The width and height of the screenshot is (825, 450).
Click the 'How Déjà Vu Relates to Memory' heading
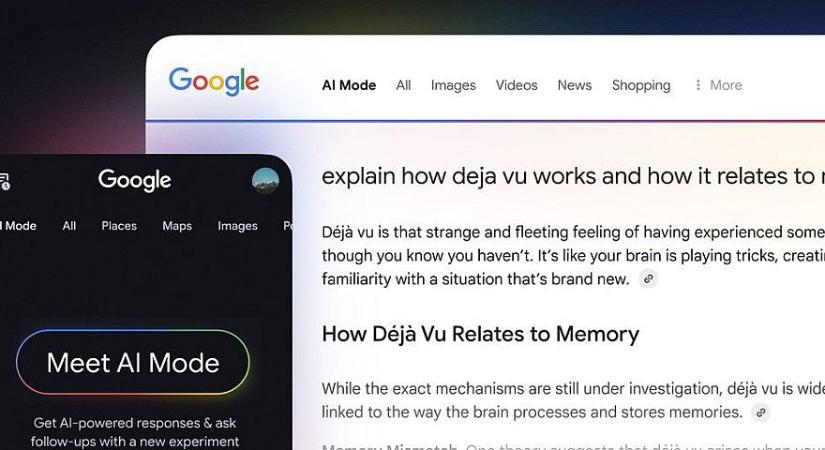(480, 334)
